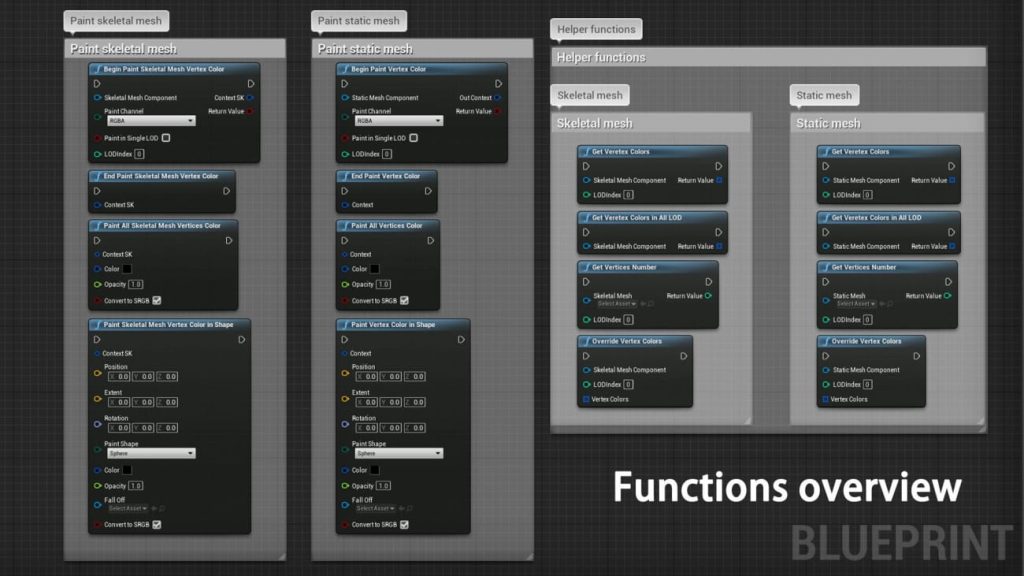Click exec input pin of Begin Paint Vertex Color node
The image size is (1024, 576).
[344, 84]
